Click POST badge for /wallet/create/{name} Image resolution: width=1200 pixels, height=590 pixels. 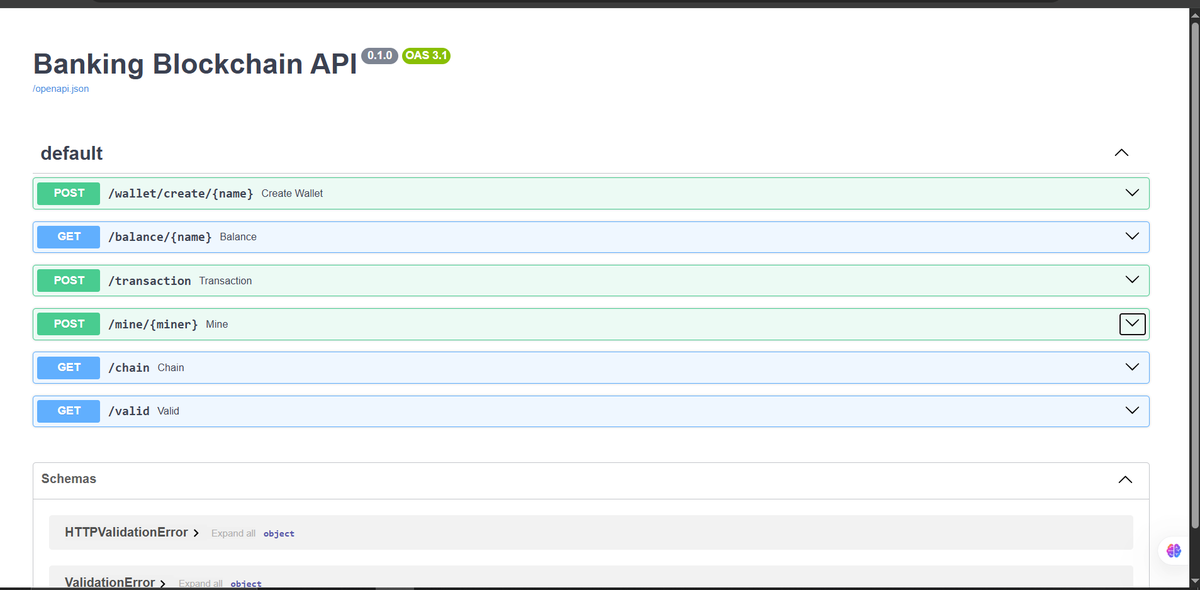click(69, 193)
